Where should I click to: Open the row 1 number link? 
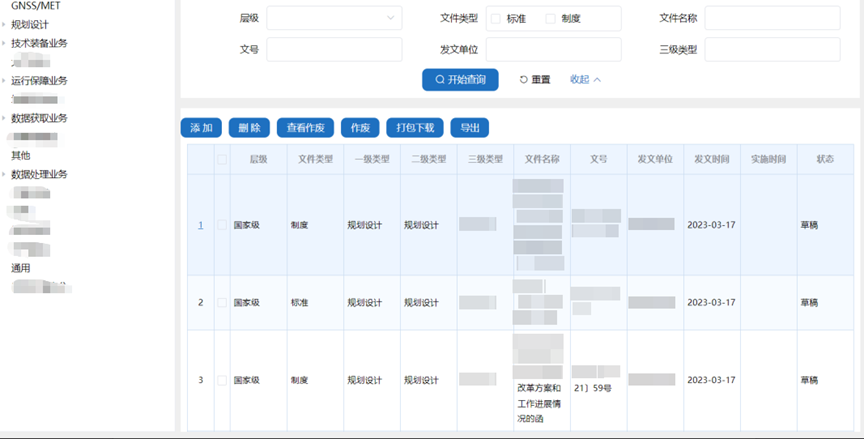coord(200,225)
